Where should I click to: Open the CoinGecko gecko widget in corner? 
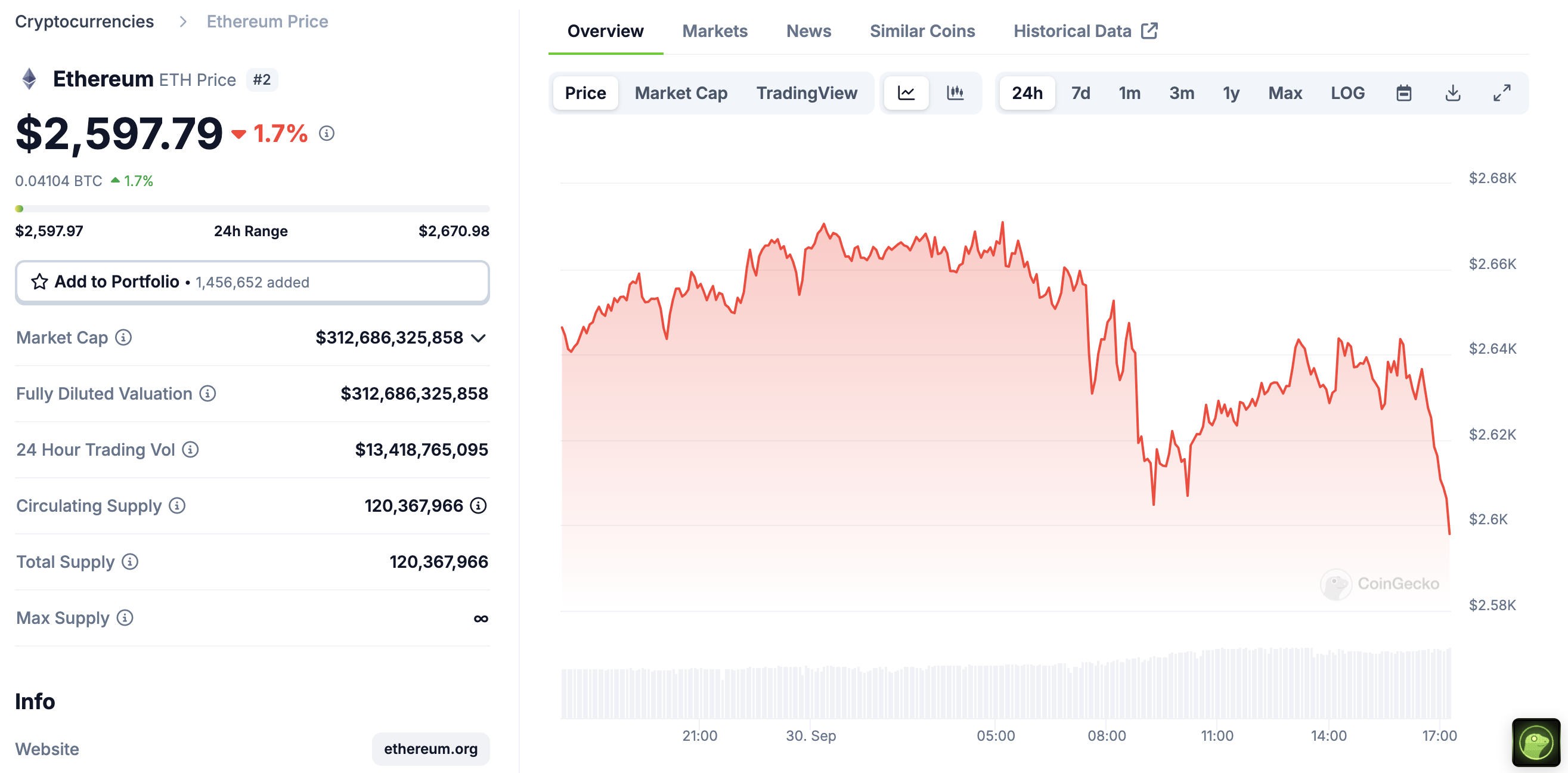pos(1536,742)
